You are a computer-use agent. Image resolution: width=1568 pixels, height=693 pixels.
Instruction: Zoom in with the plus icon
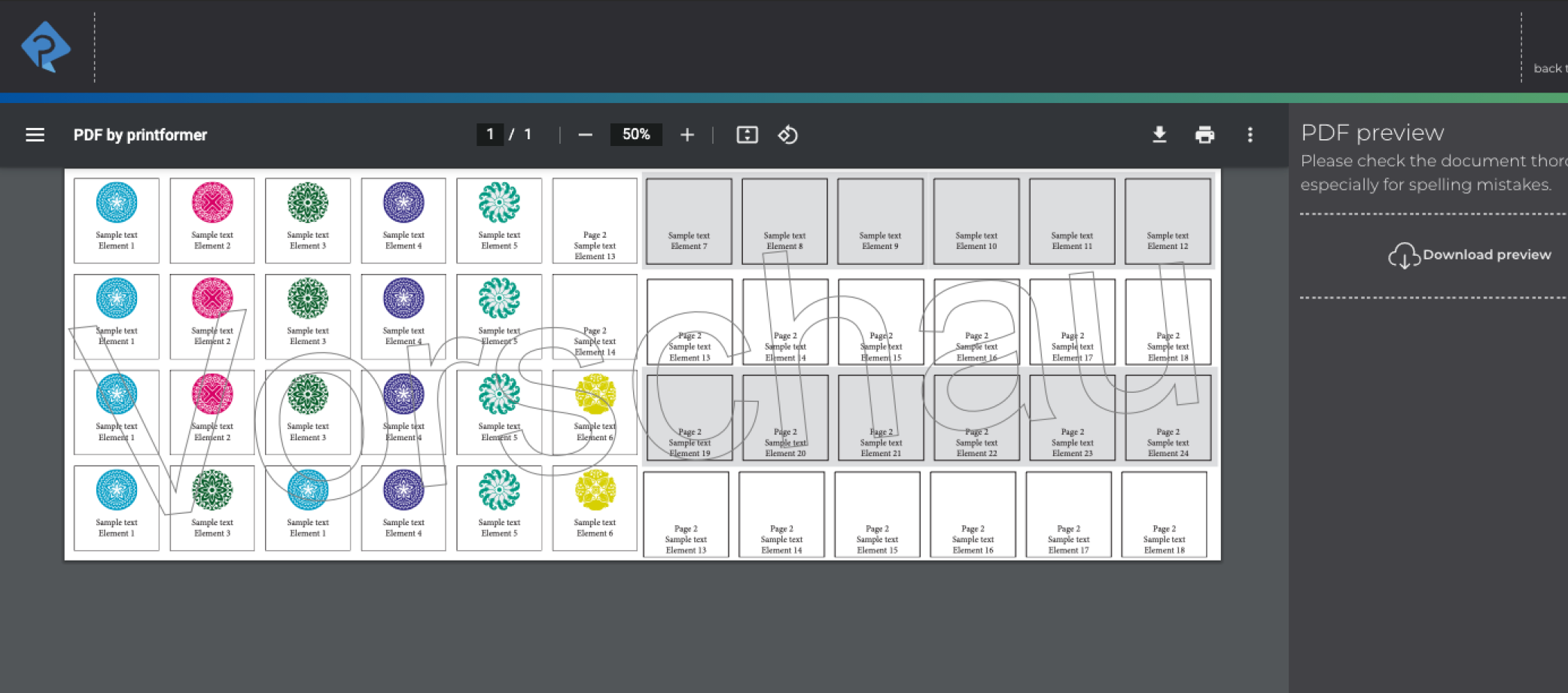687,135
